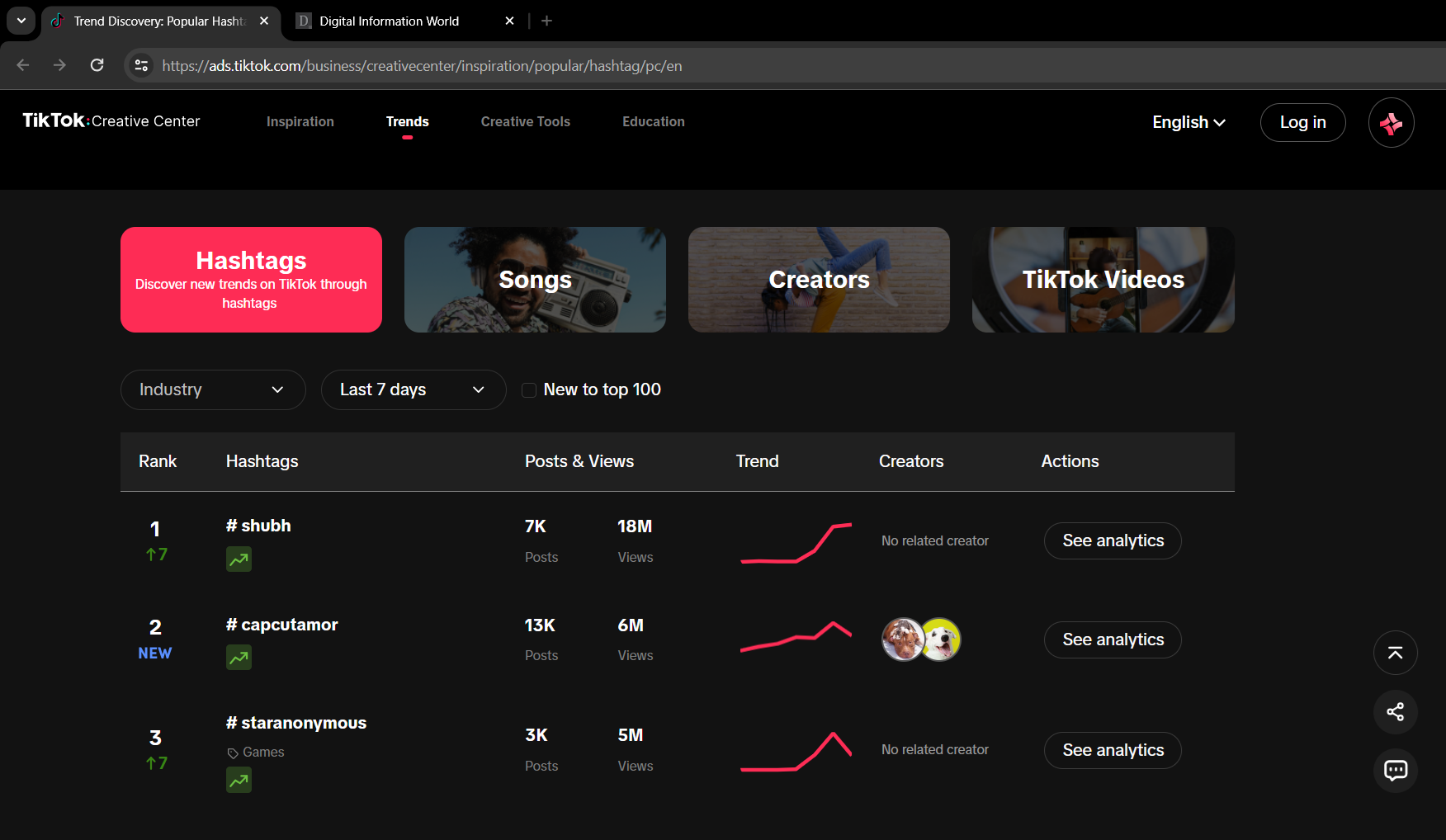Click the 5M views value for #staranonymous

[x=631, y=735]
